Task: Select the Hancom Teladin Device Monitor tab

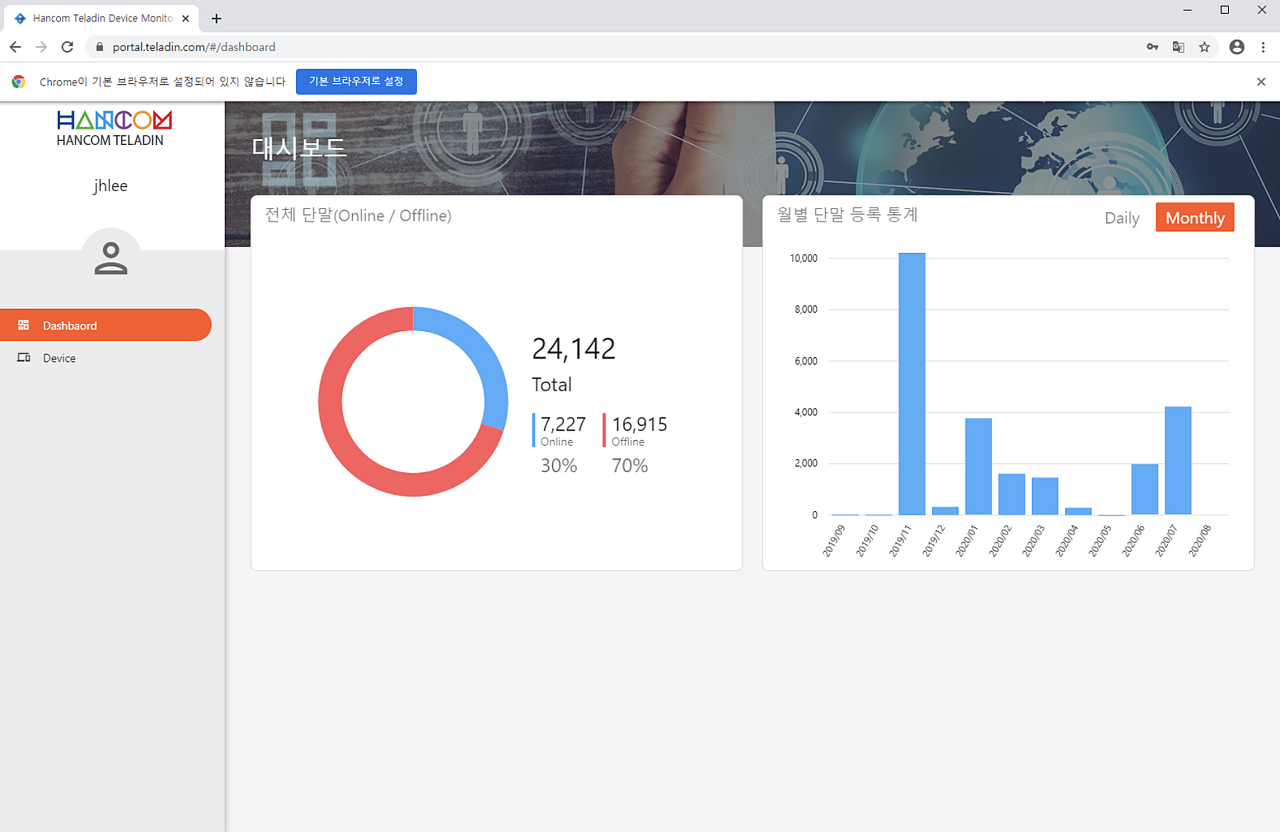Action: tap(100, 18)
